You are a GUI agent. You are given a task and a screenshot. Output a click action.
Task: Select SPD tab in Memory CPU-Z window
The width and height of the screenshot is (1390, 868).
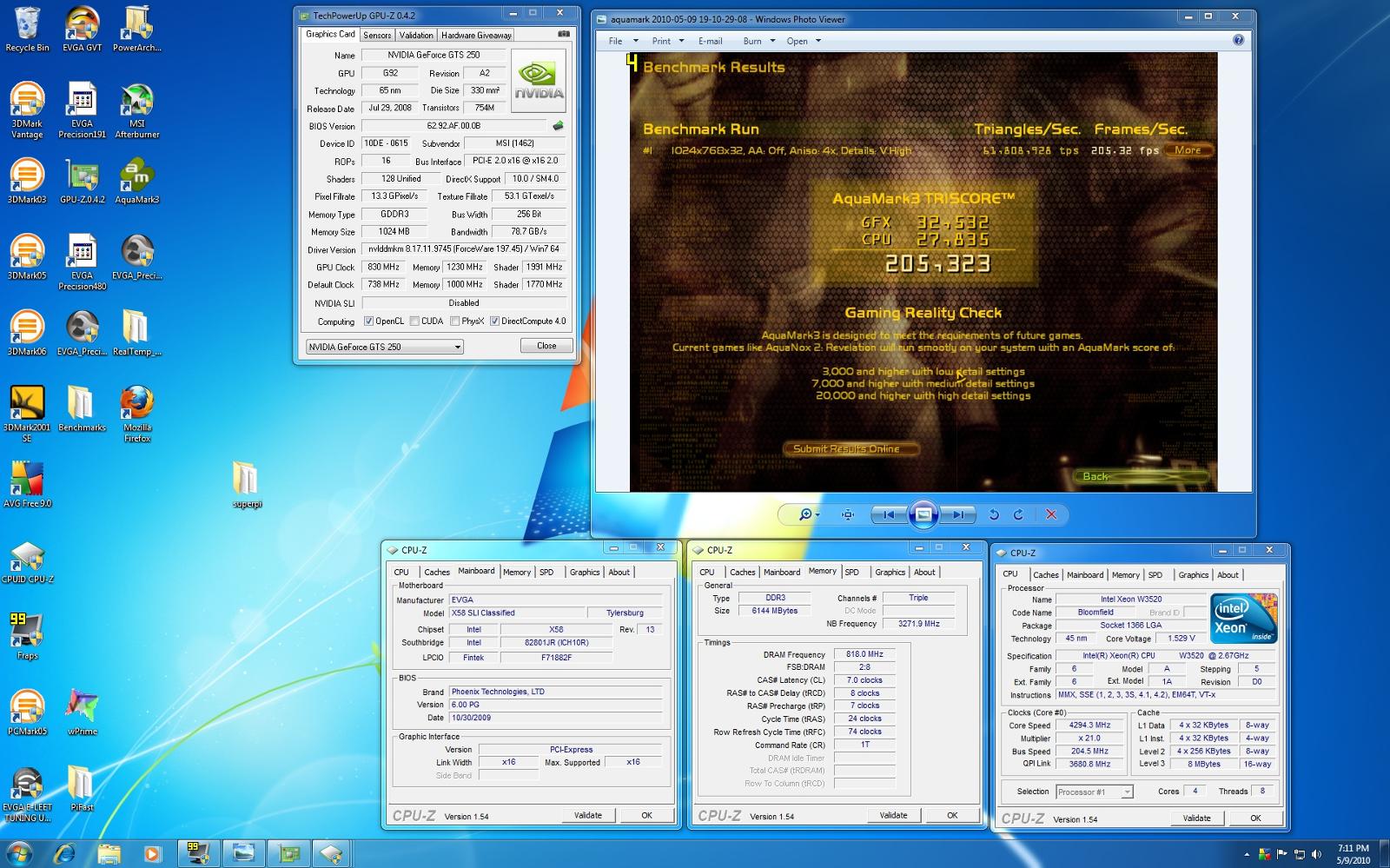[x=852, y=572]
